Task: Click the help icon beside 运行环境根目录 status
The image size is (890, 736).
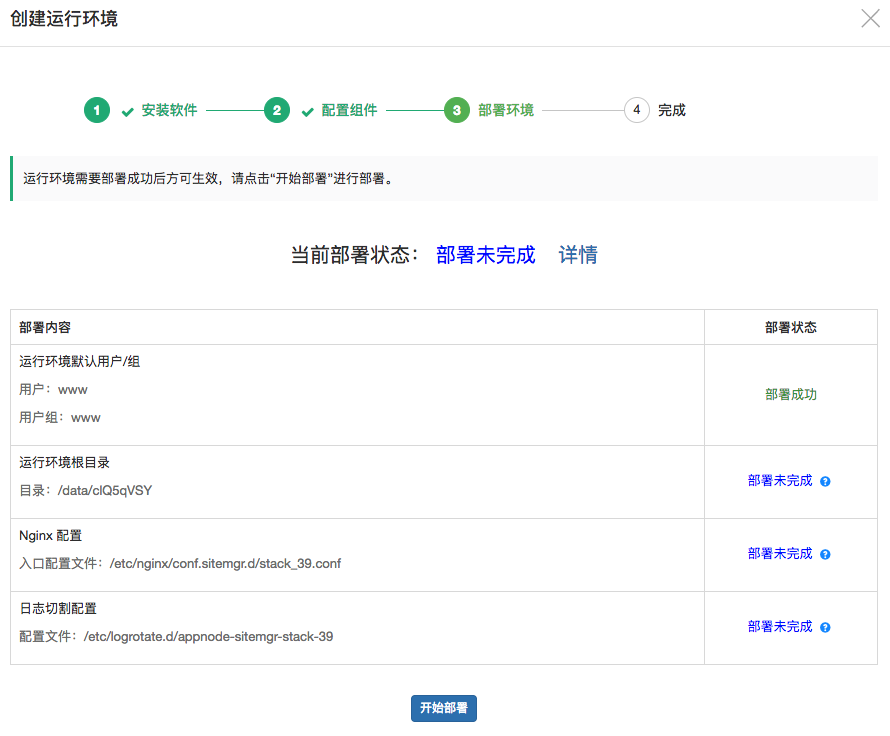Action: 824,481
